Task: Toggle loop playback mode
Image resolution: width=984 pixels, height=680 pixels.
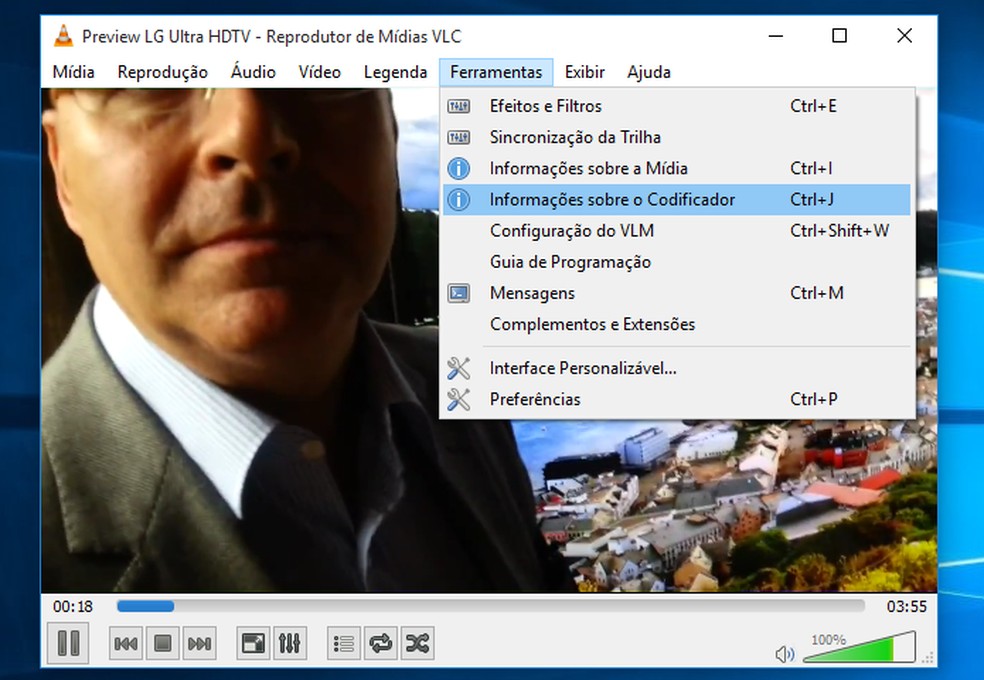Action: [x=380, y=643]
